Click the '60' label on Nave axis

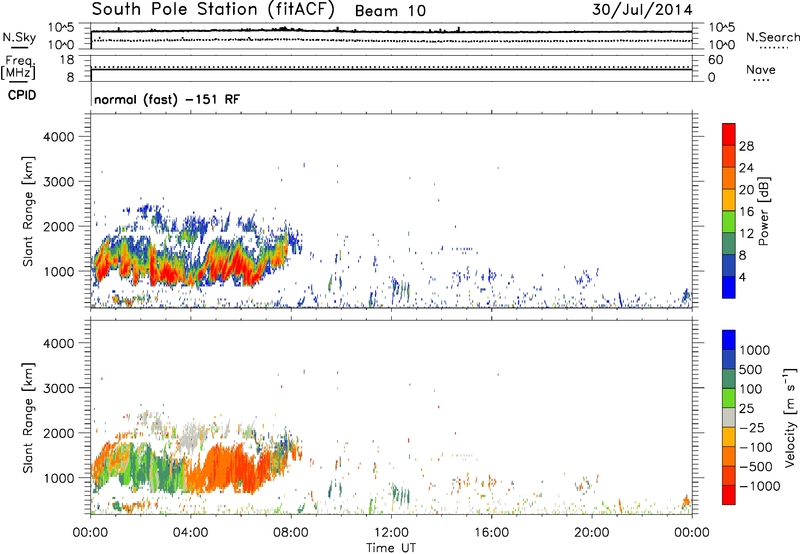[x=715, y=60]
